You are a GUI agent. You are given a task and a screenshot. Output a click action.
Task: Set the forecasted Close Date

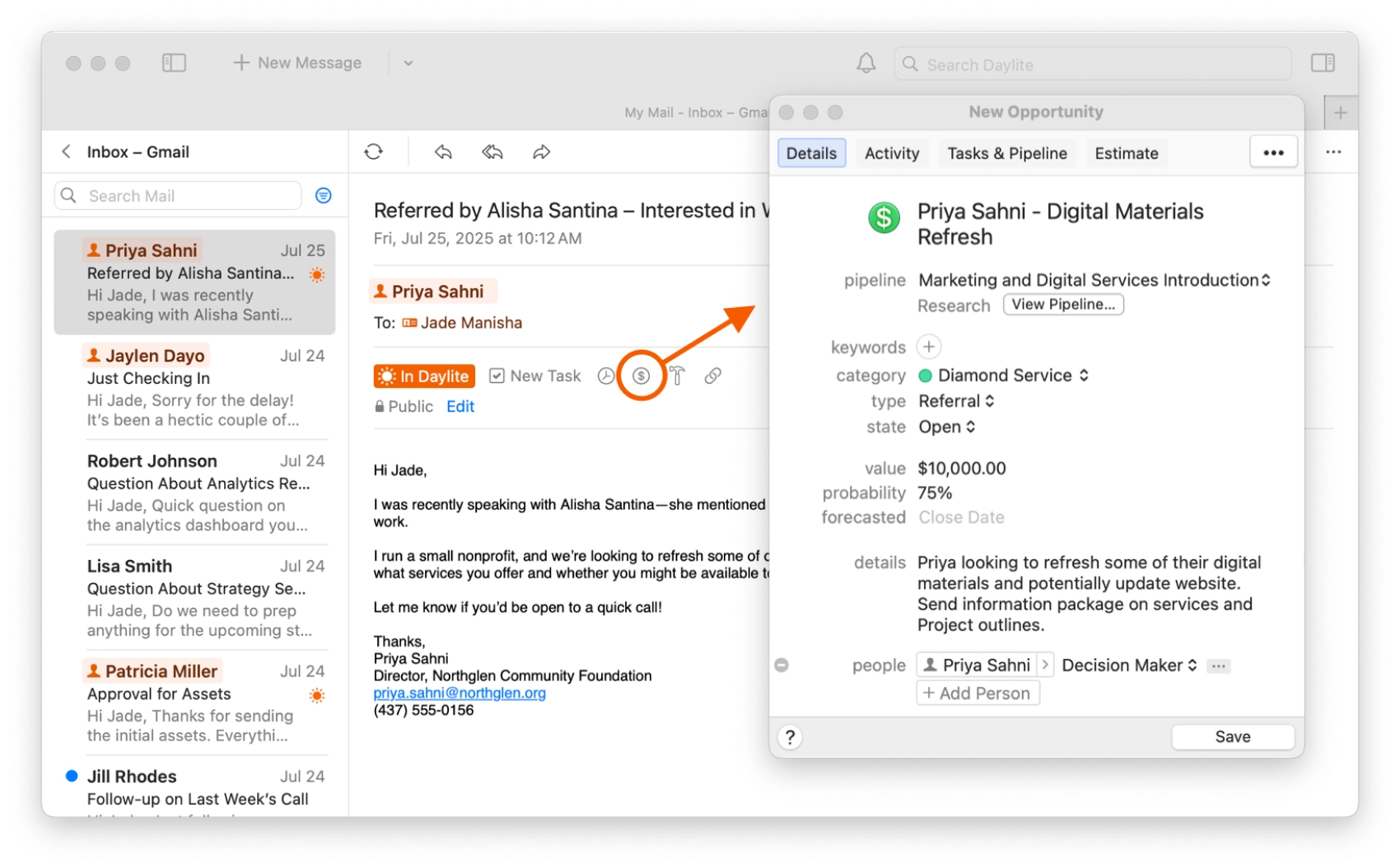961,517
